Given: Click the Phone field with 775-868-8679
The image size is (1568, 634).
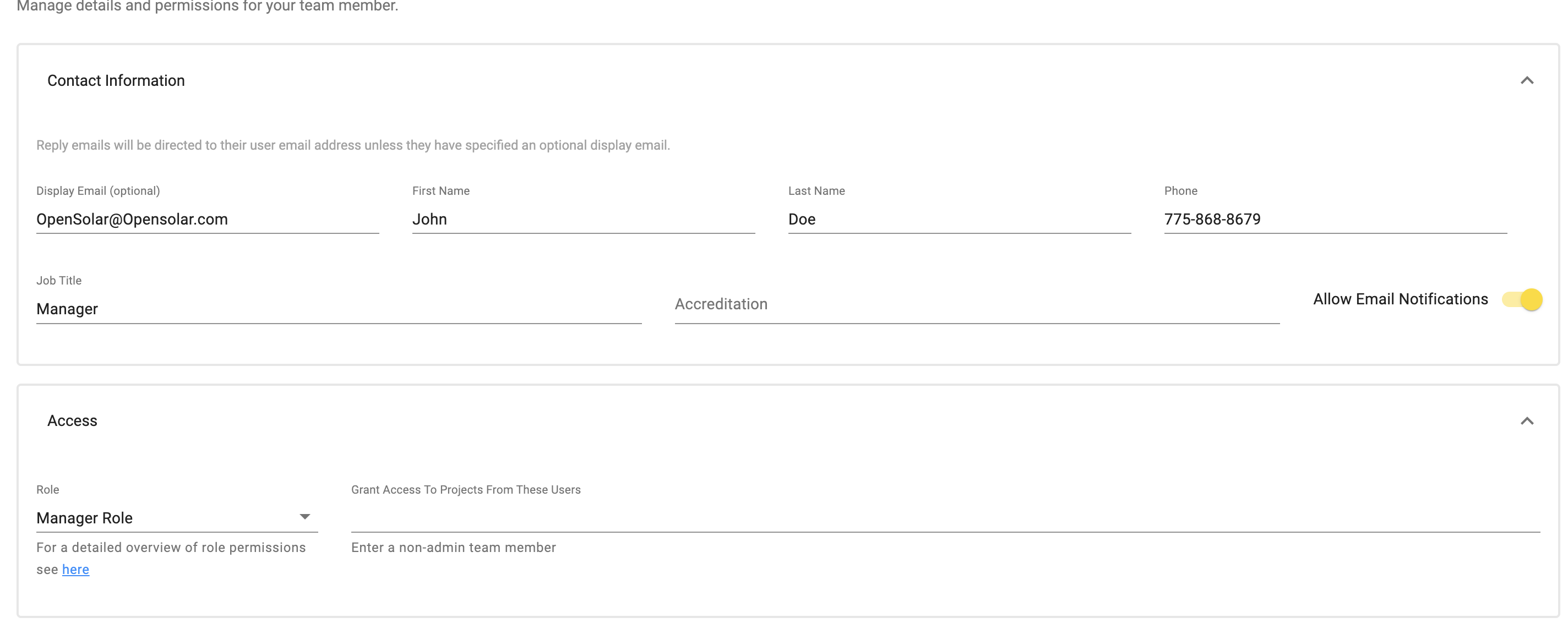Looking at the screenshot, I should pyautogui.click(x=1336, y=219).
